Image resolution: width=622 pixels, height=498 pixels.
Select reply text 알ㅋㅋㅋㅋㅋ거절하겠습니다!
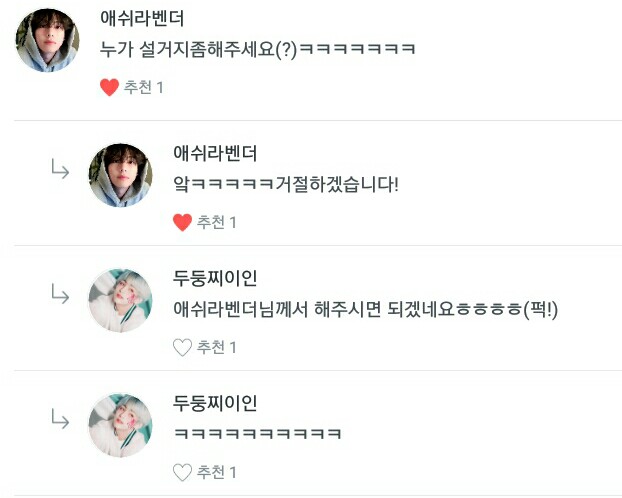coord(286,185)
